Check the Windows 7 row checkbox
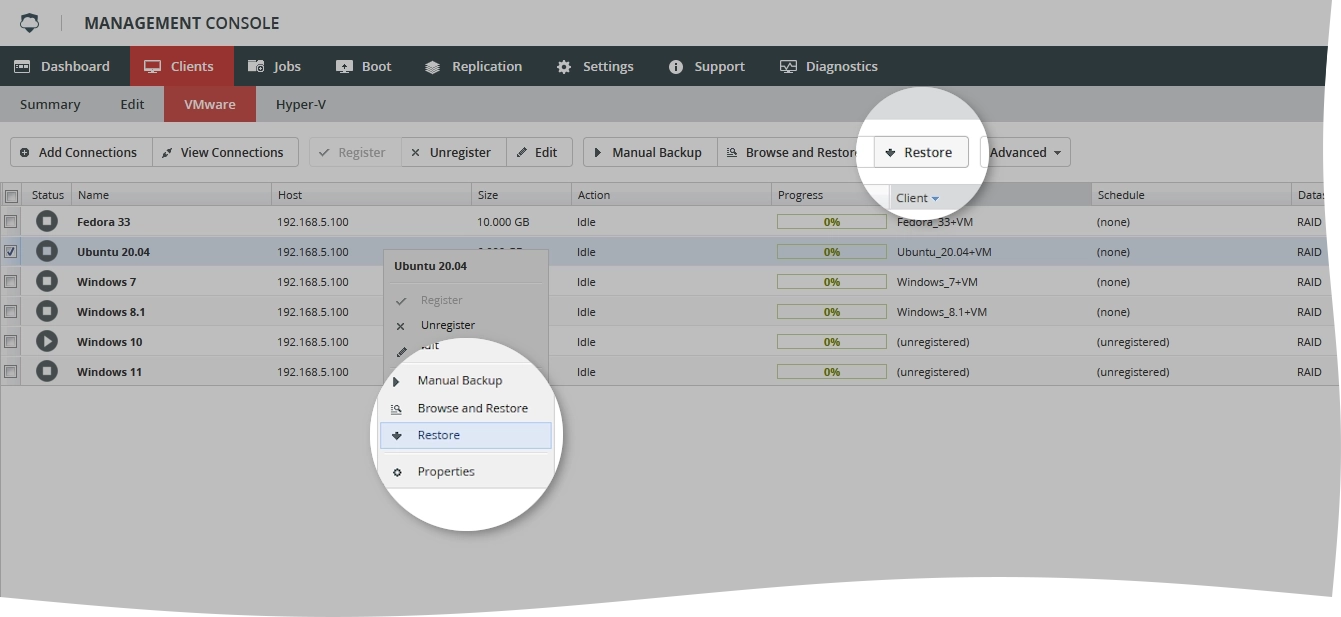This screenshot has height=617, width=1341. tap(11, 282)
